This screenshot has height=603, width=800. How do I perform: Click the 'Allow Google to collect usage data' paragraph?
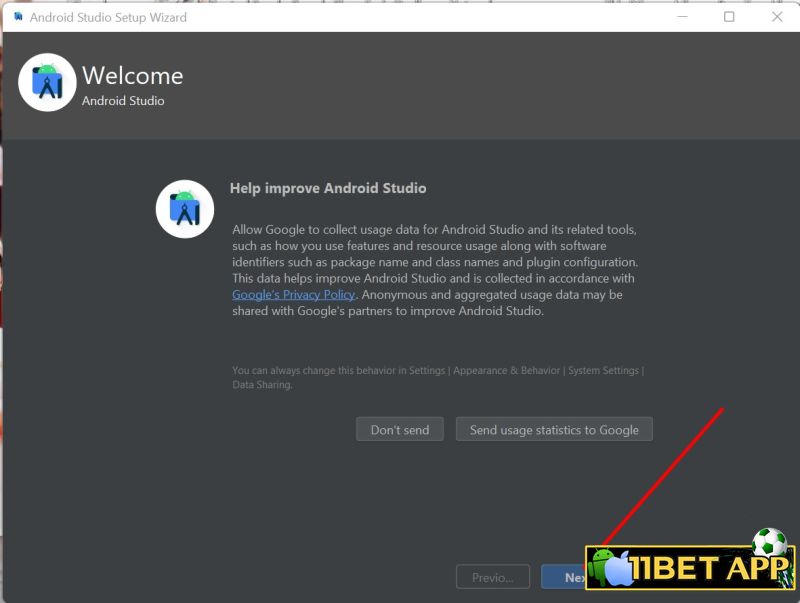[435, 270]
